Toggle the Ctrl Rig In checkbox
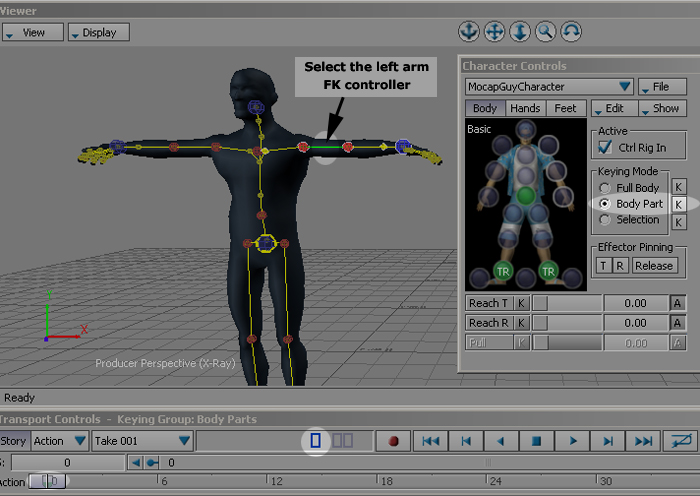700x496 pixels. pyautogui.click(x=604, y=148)
